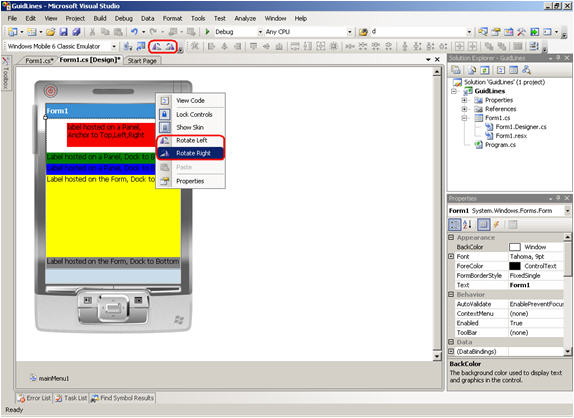Click the Undo arrow icon
The image size is (574, 418).
134,32
